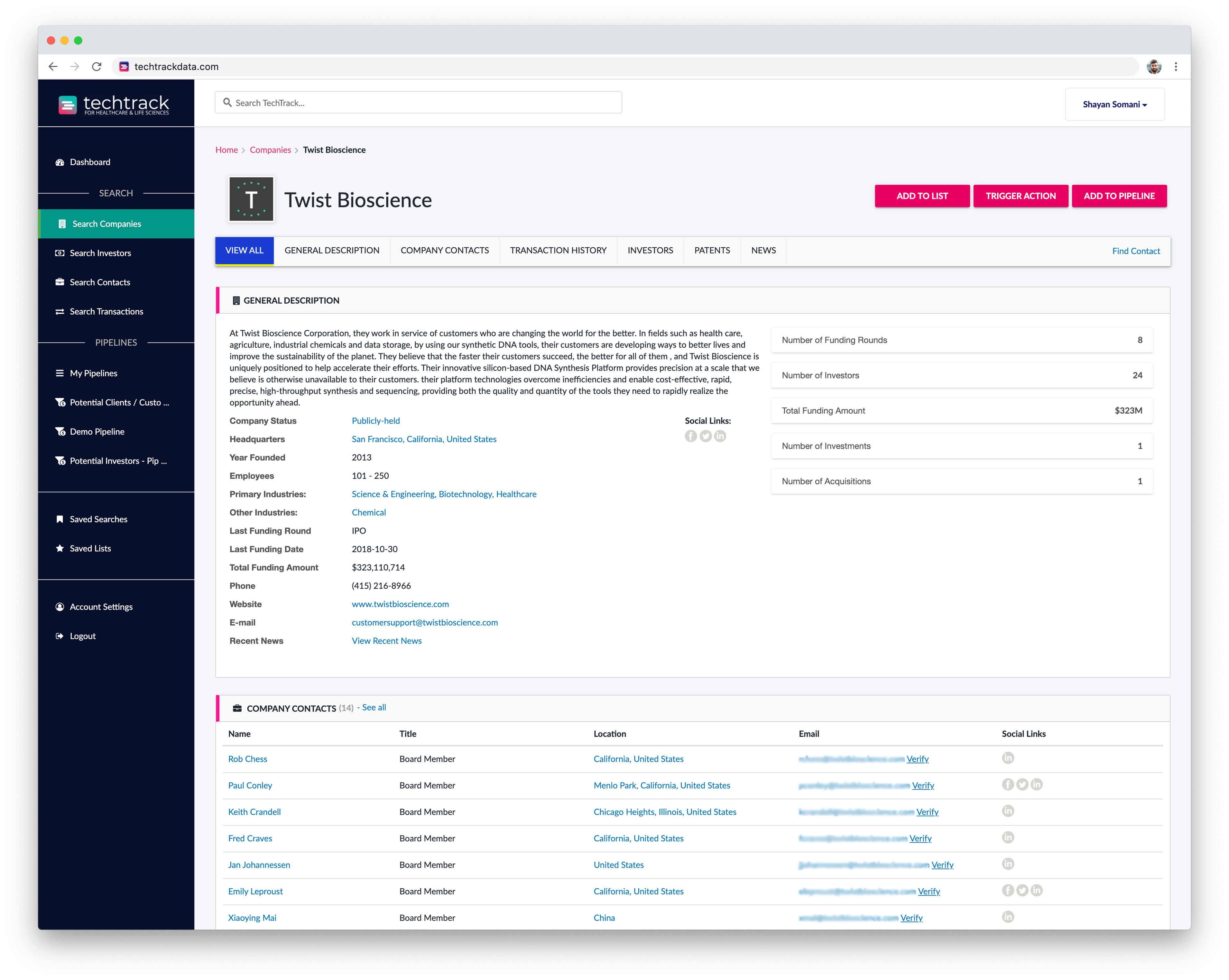
Task: Switch to NEWS tab
Action: (x=763, y=251)
